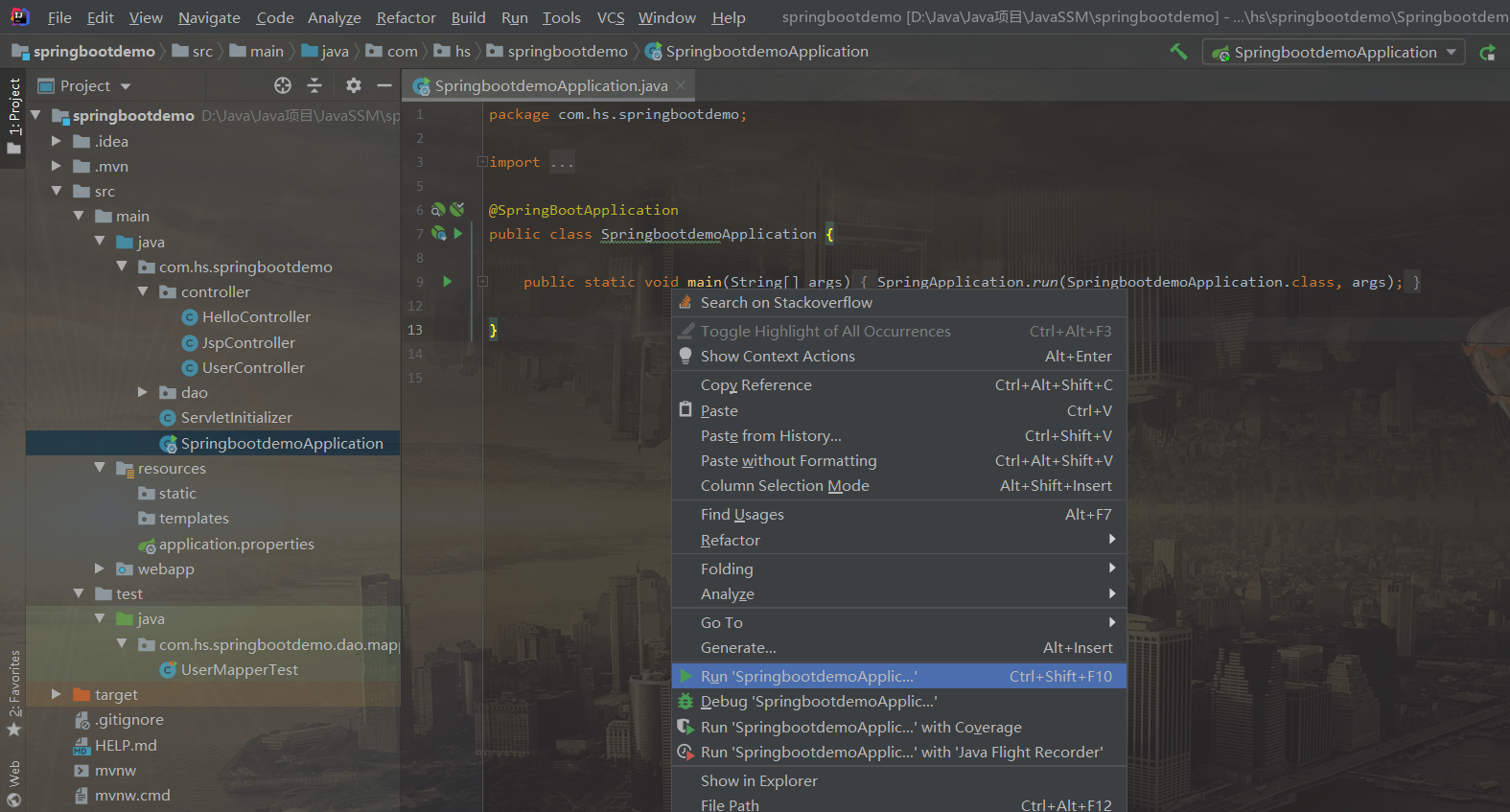Click the SpringbootdemoApplication breadcrumb
The height and width of the screenshot is (812, 1510).
757,51
